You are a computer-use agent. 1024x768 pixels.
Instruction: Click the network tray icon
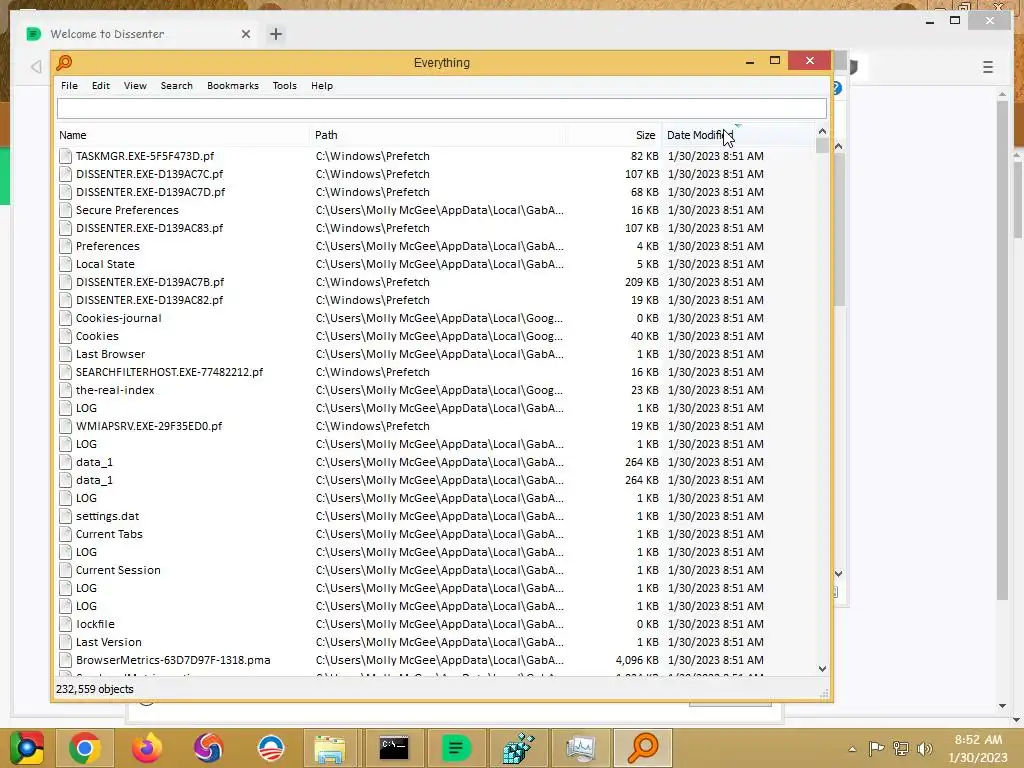pyautogui.click(x=901, y=749)
